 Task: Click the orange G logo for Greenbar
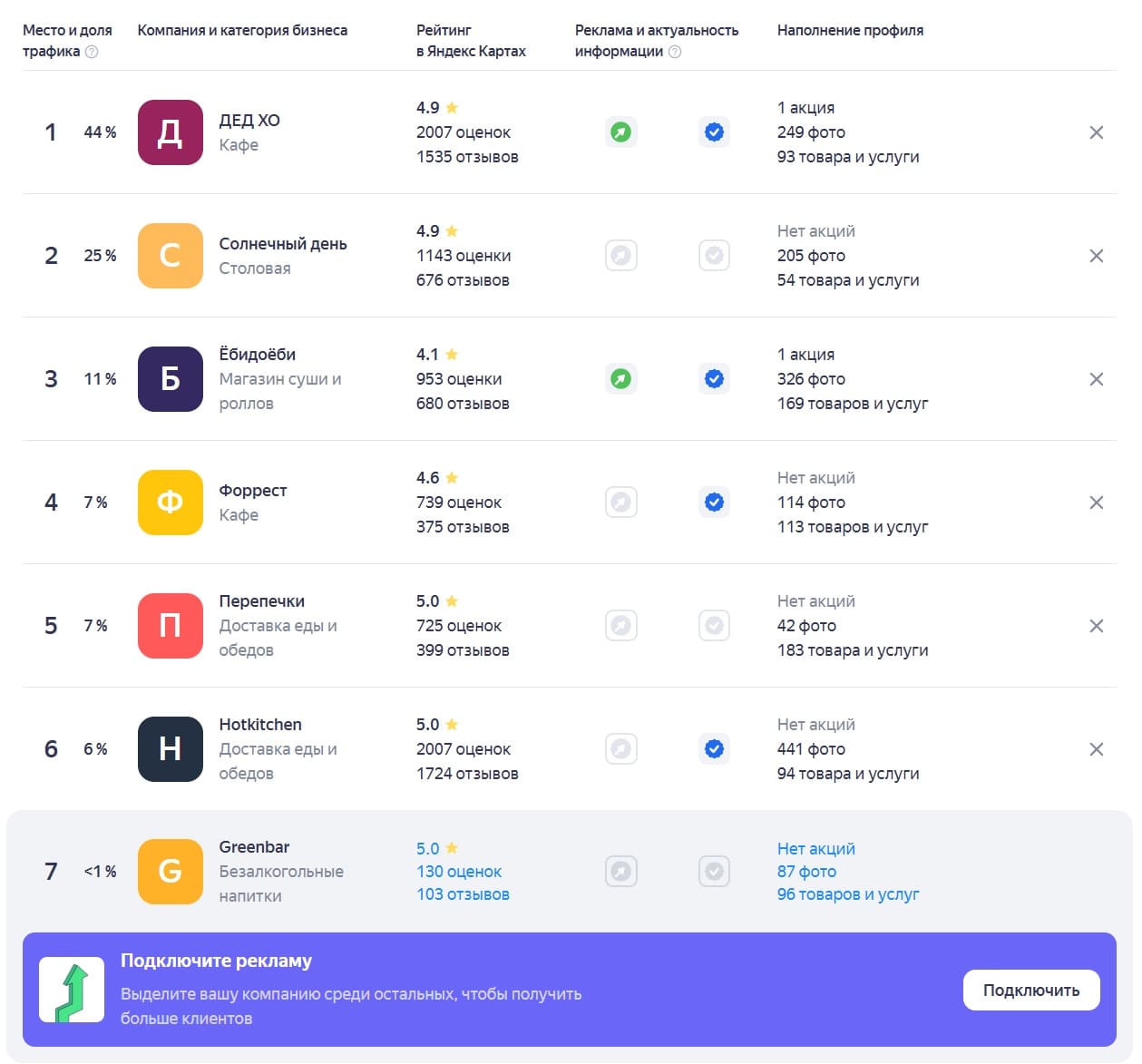click(171, 872)
